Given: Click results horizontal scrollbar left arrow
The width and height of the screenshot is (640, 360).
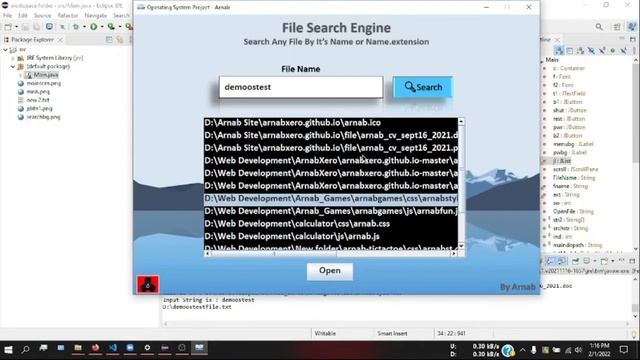Looking at the screenshot, I should pyautogui.click(x=207, y=253).
